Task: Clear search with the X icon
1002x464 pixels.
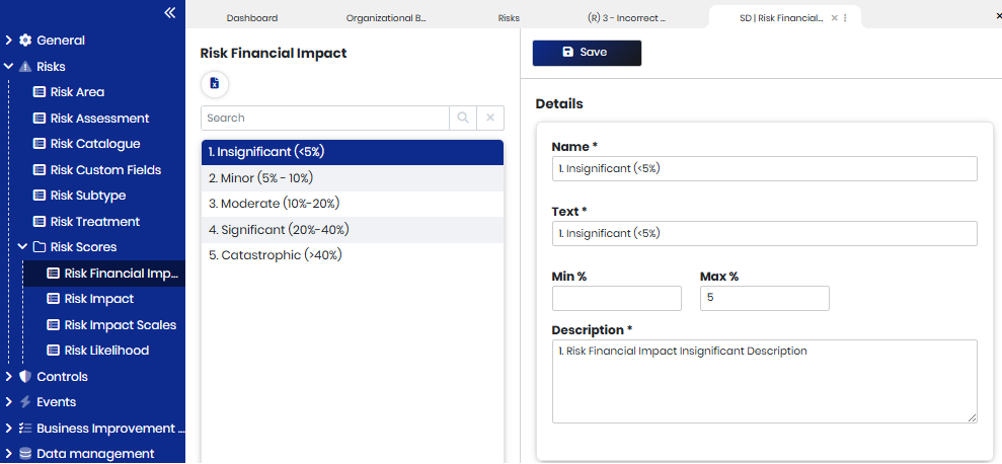Action: 490,118
